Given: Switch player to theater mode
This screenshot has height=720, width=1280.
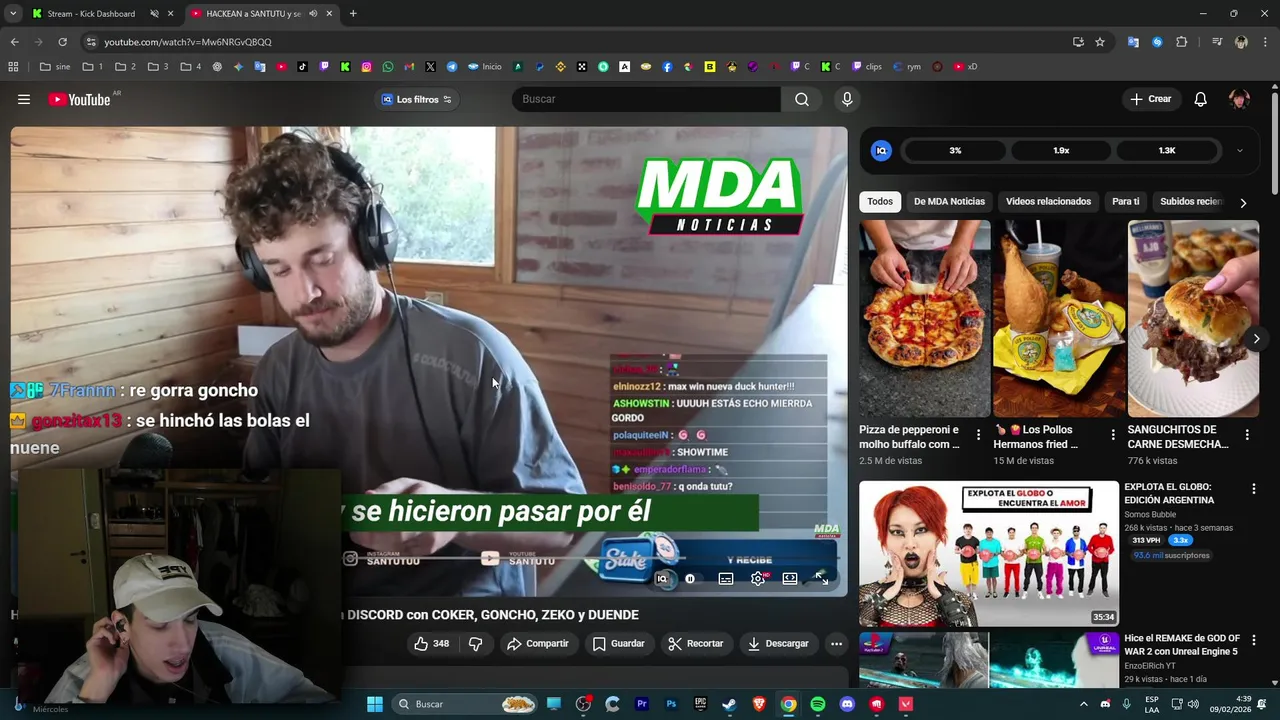Looking at the screenshot, I should [790, 578].
